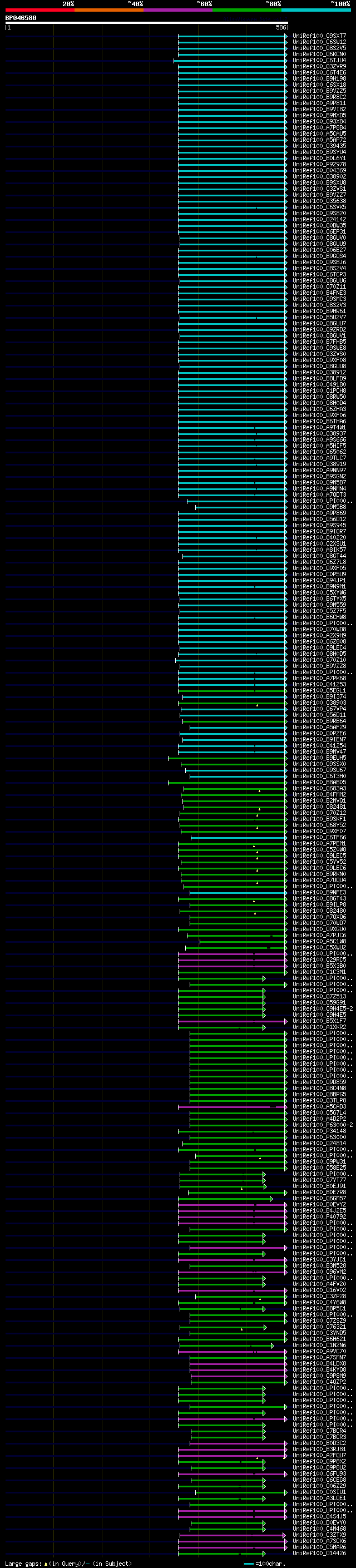Click the orange ~40% identity legend bar

109,11
